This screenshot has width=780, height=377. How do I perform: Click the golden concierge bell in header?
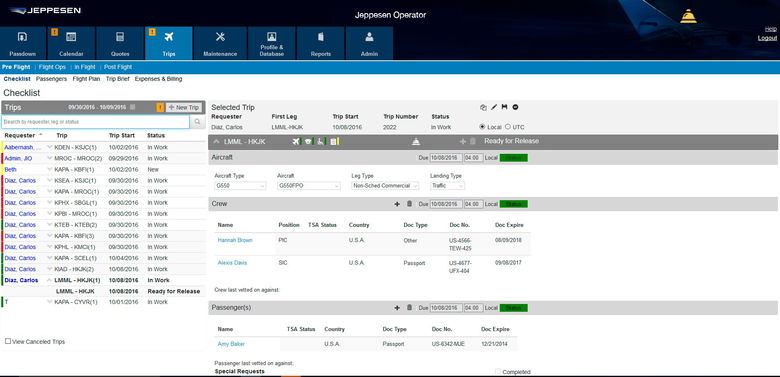click(x=688, y=16)
